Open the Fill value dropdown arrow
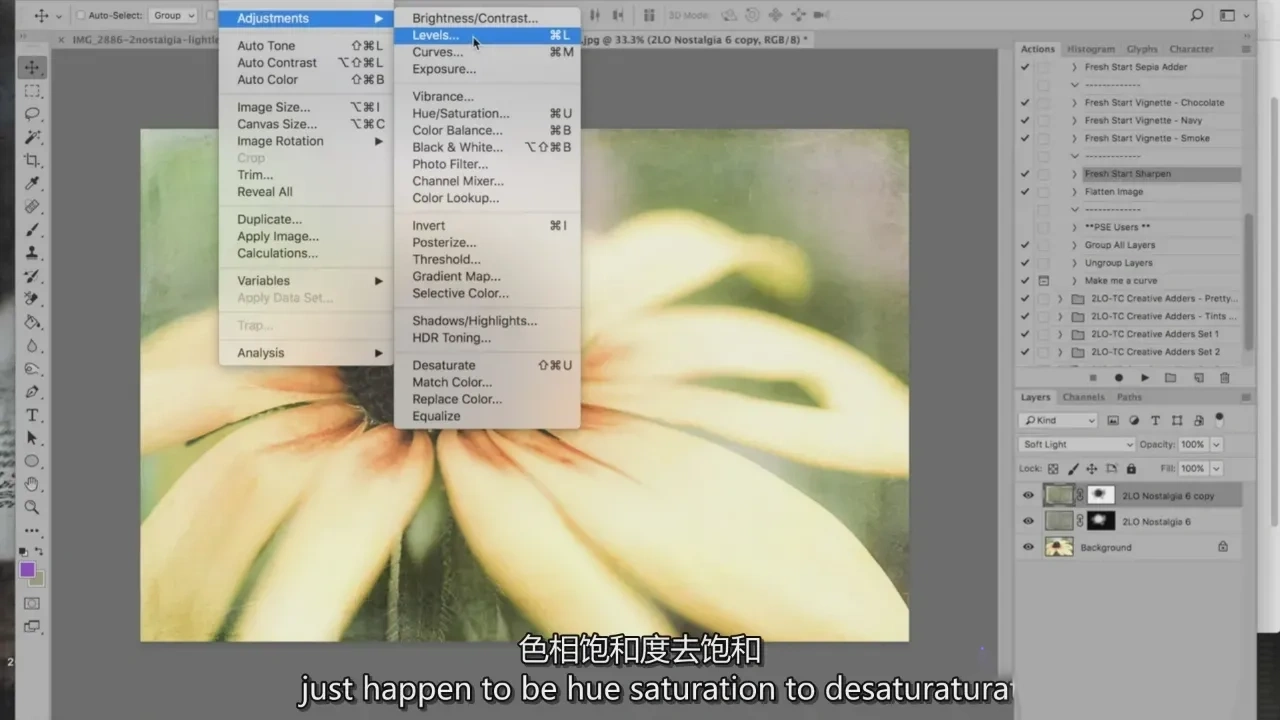Screen dimensions: 1280x720 coord(1216,468)
